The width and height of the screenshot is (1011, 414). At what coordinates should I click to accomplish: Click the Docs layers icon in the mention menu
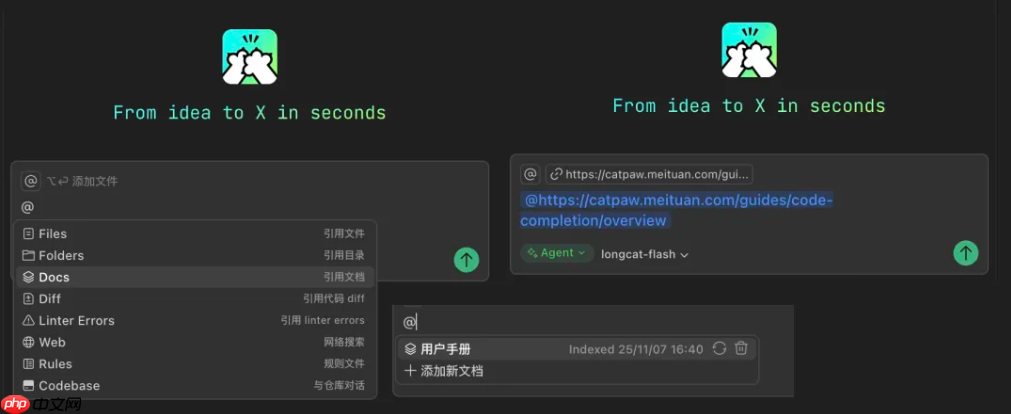pos(28,277)
